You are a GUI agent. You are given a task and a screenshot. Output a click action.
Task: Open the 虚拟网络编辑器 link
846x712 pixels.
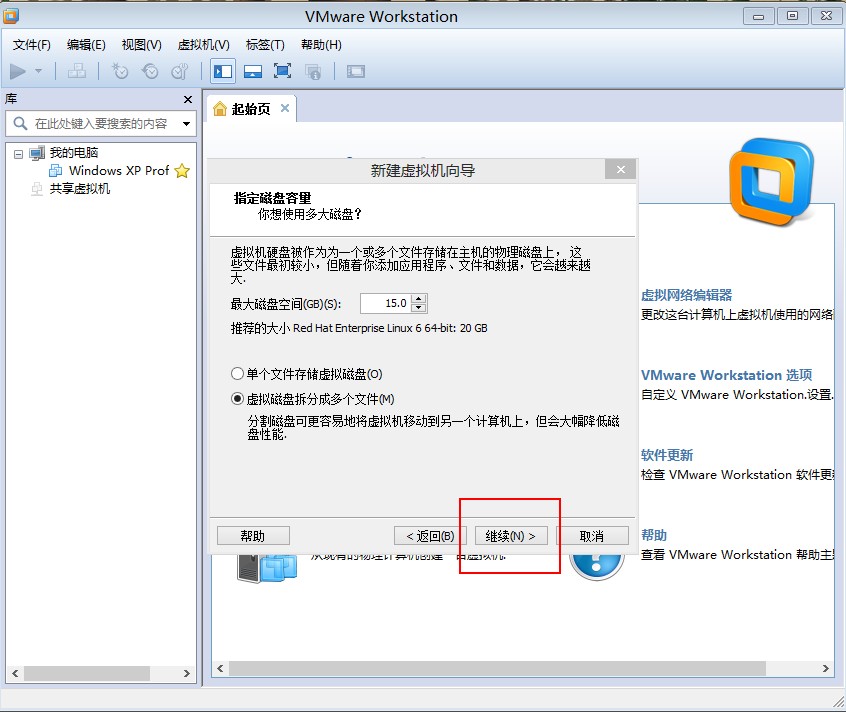[x=686, y=295]
